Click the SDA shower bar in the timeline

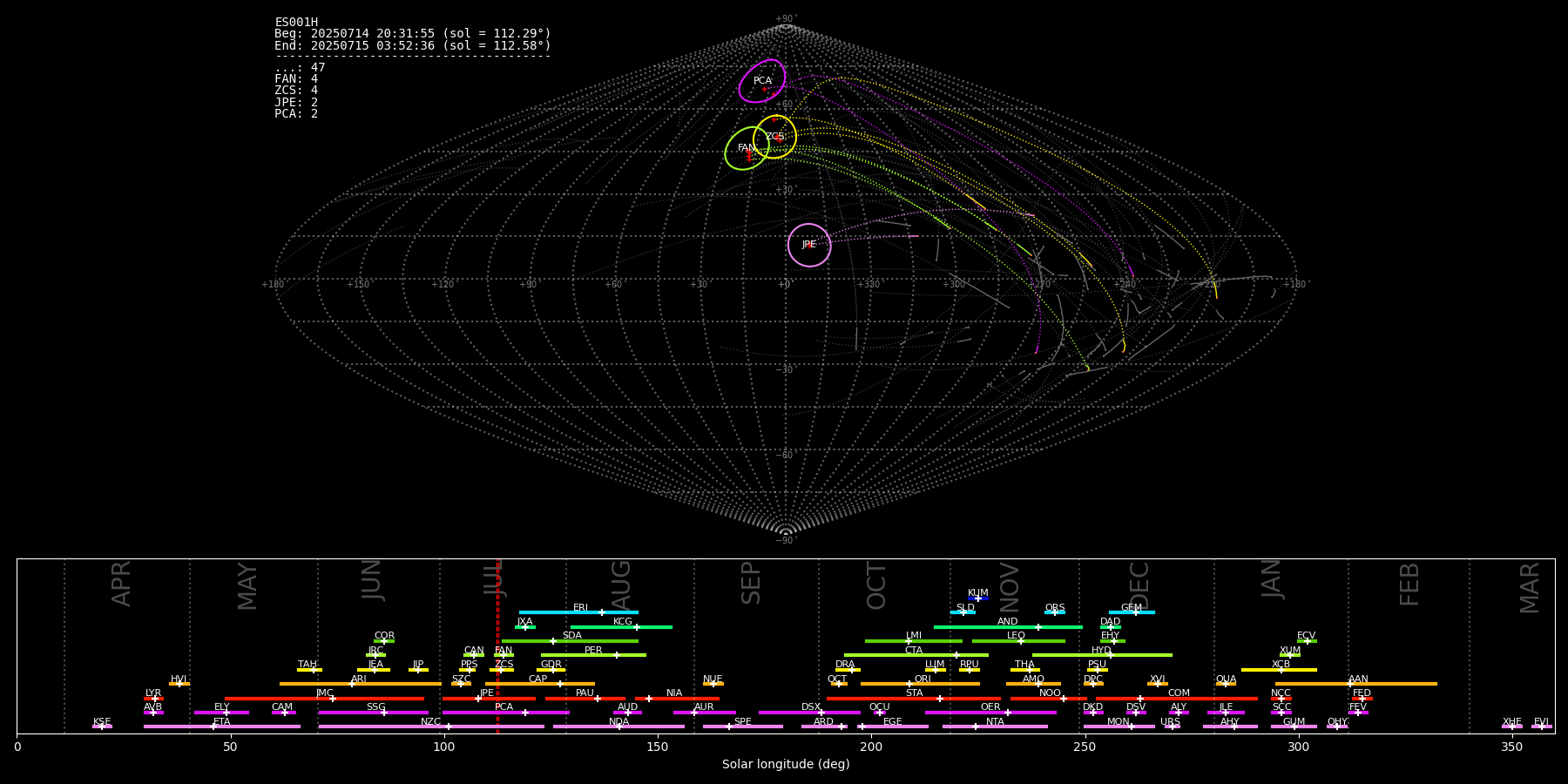(570, 641)
